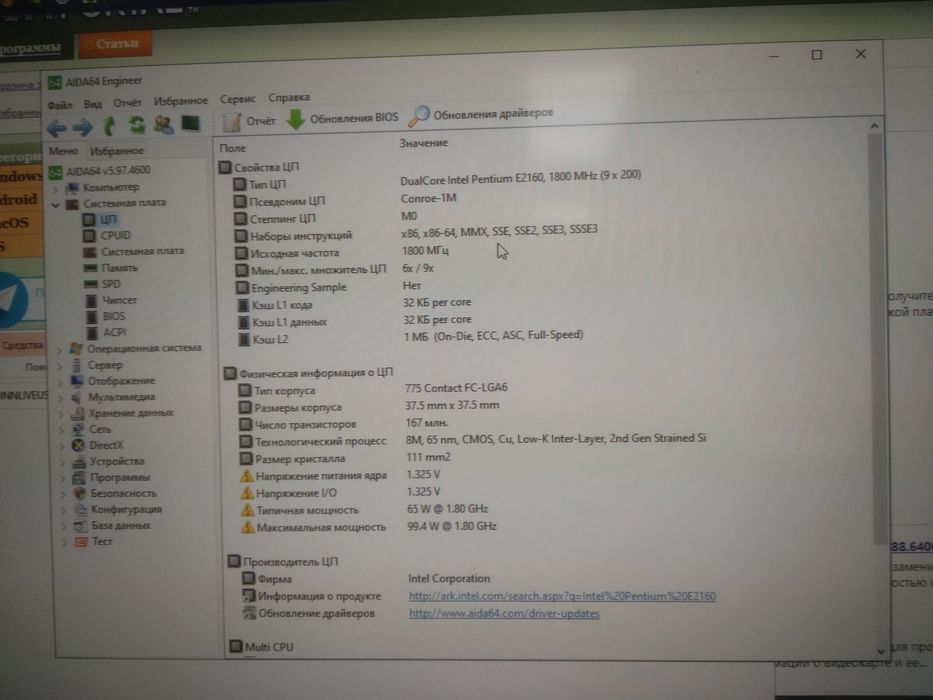
Task: Open the Избранное menu in the menu bar
Action: (x=180, y=101)
